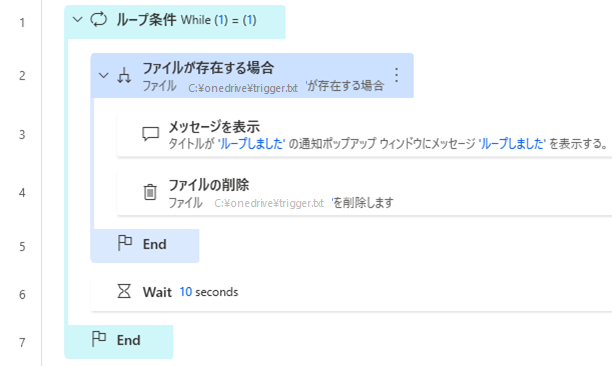Select the Wait 10 seconds action
The image size is (612, 366).
coord(351,294)
